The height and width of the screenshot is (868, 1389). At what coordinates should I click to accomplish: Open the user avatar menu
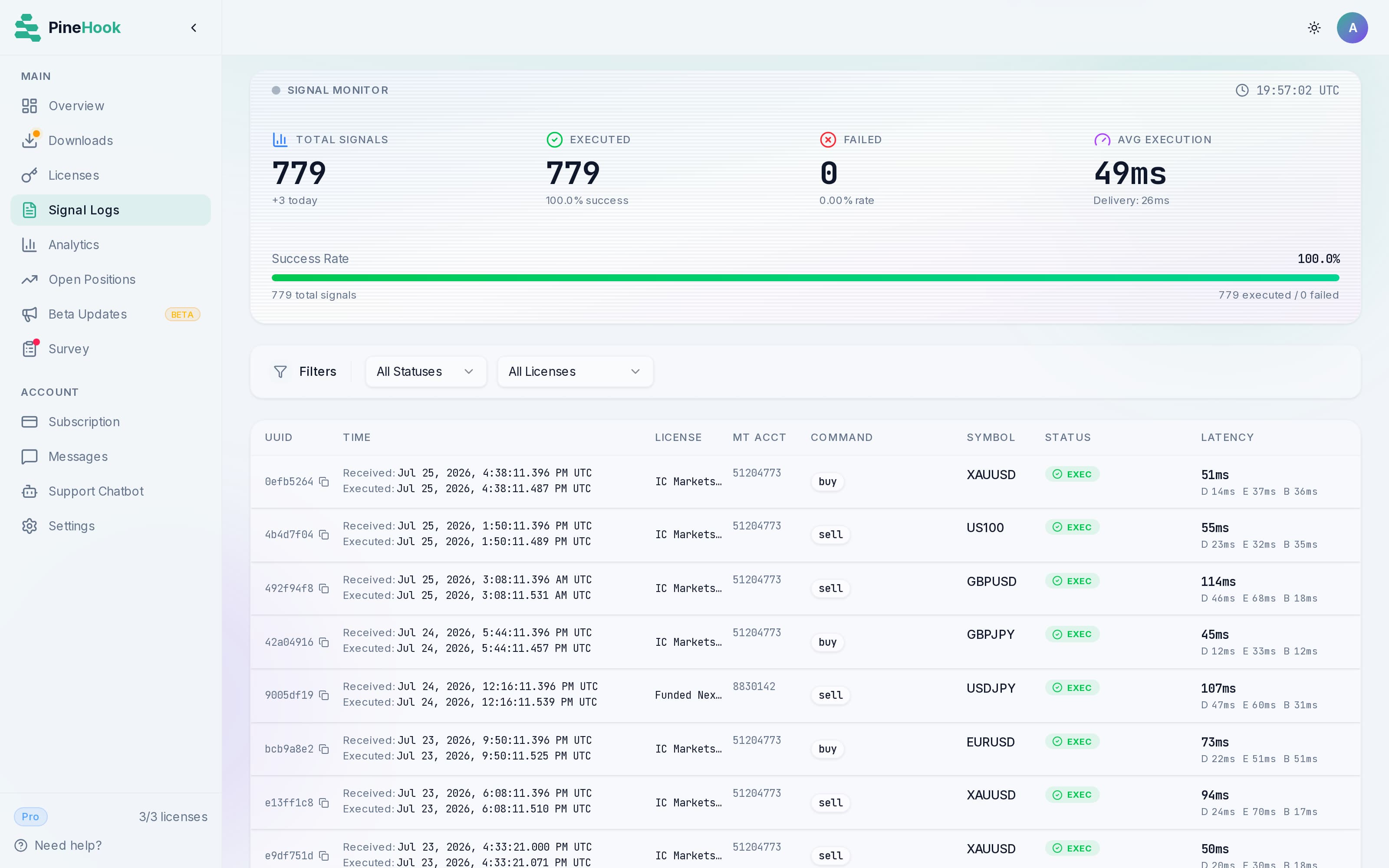pyautogui.click(x=1352, y=27)
